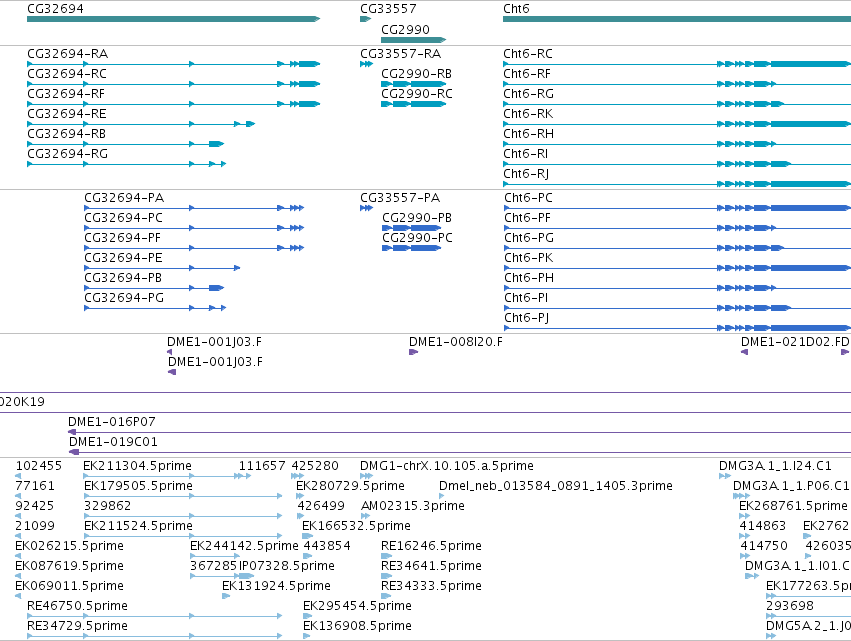Select the CG2990 gene span bar

pyautogui.click(x=414, y=40)
